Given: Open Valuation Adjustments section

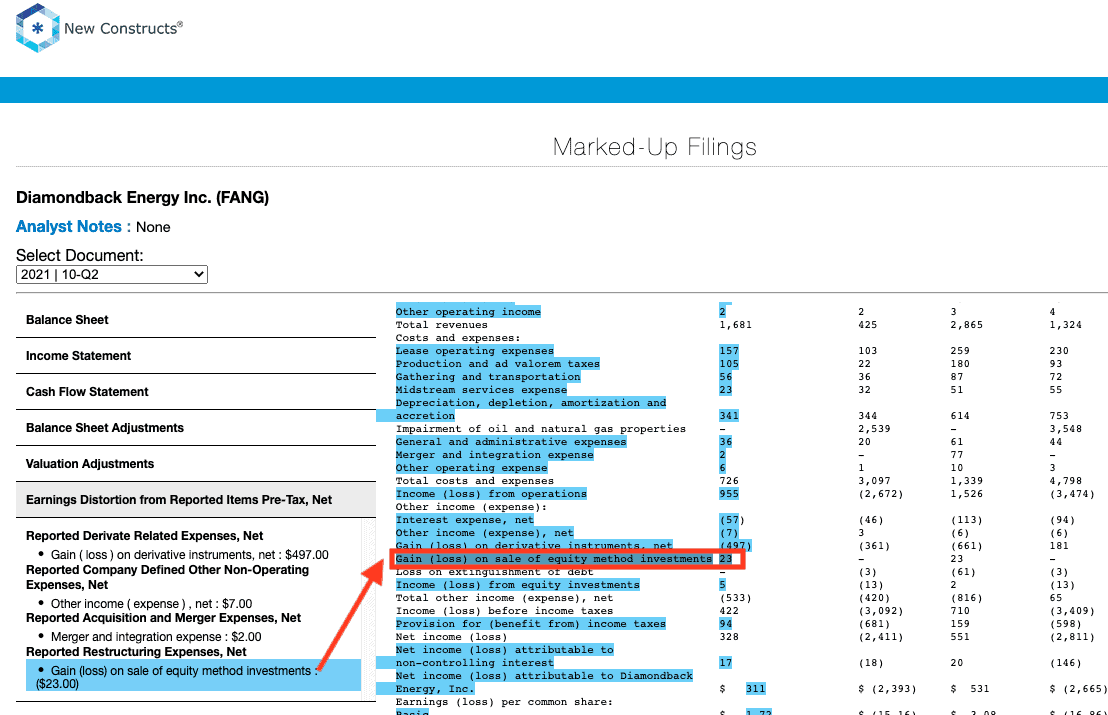Looking at the screenshot, I should coord(196,464).
